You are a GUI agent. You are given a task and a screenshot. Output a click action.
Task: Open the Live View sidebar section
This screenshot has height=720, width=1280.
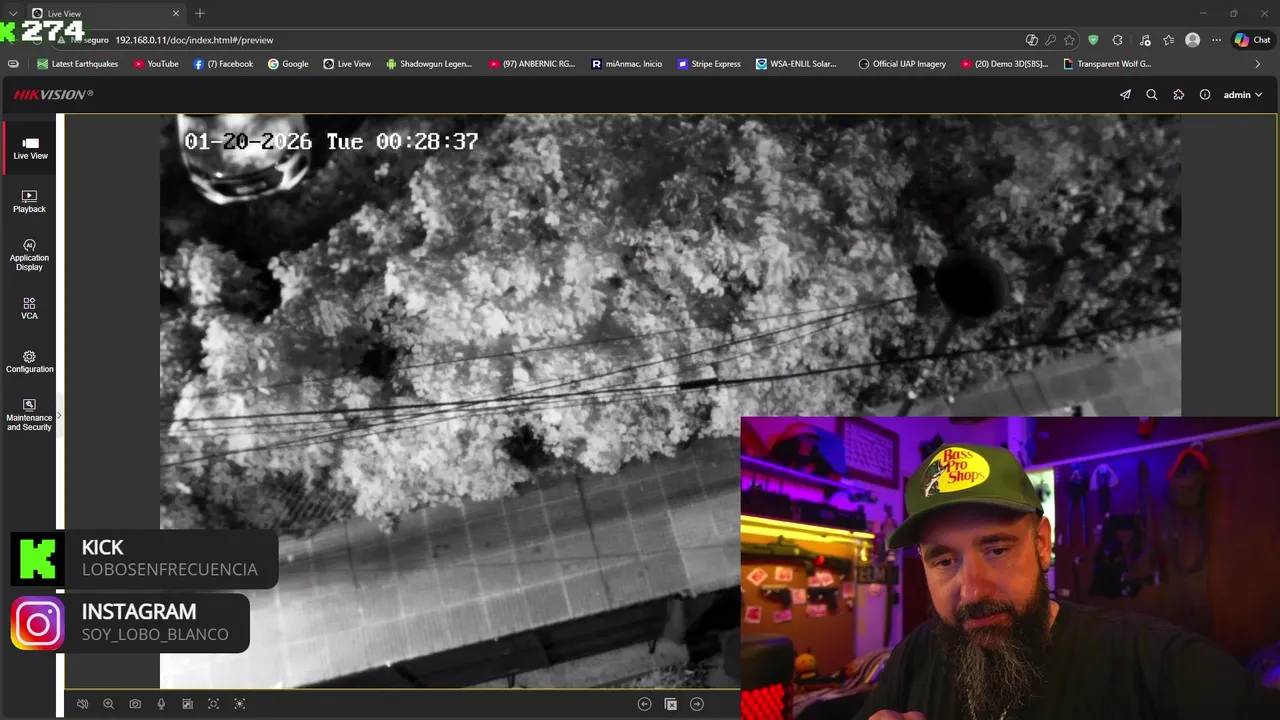(30, 148)
